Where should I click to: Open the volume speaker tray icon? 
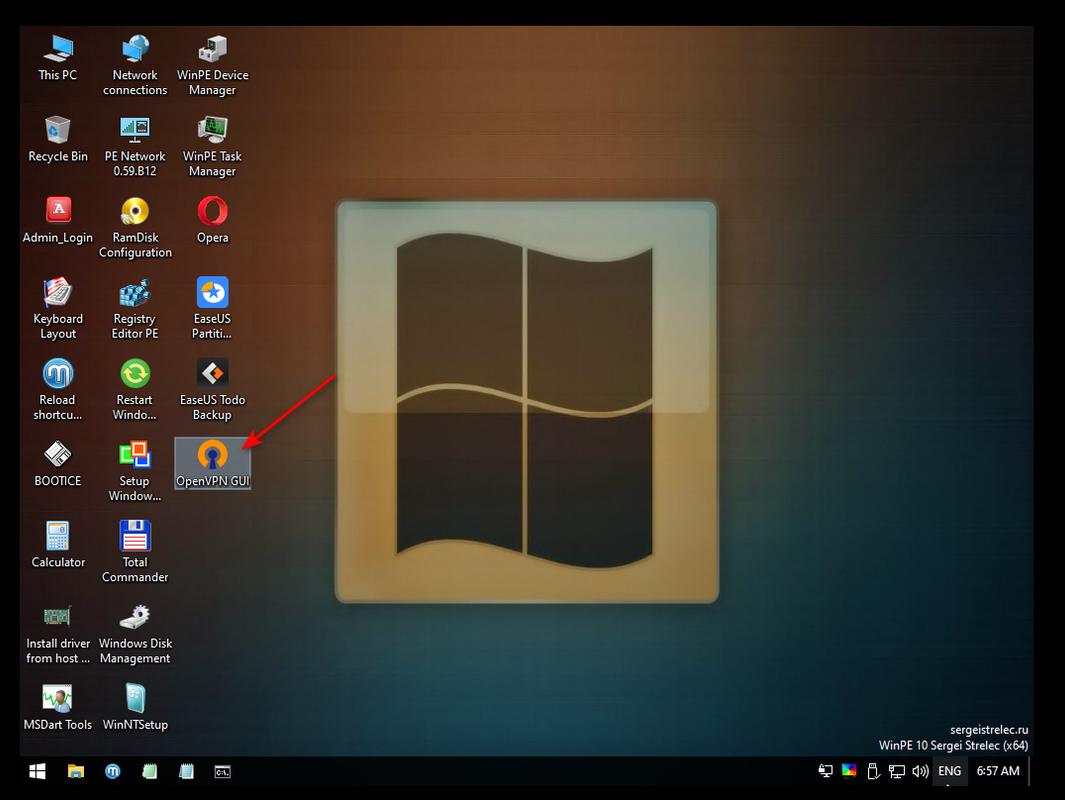click(920, 771)
